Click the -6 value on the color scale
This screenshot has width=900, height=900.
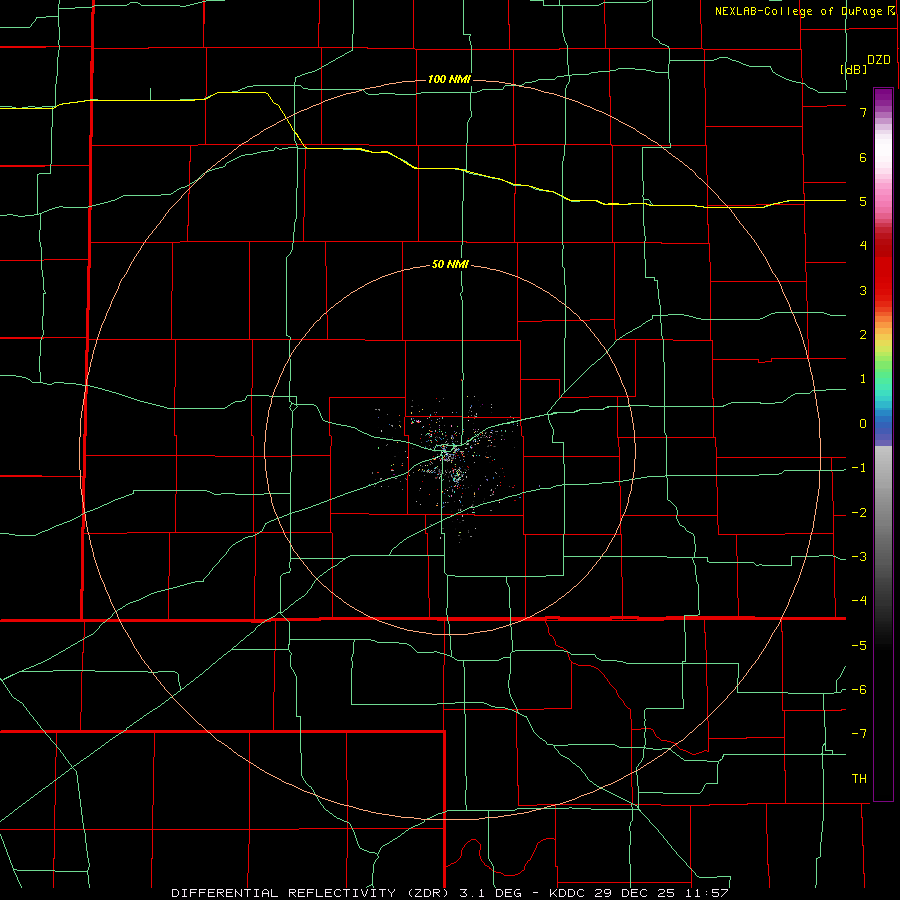tap(859, 690)
